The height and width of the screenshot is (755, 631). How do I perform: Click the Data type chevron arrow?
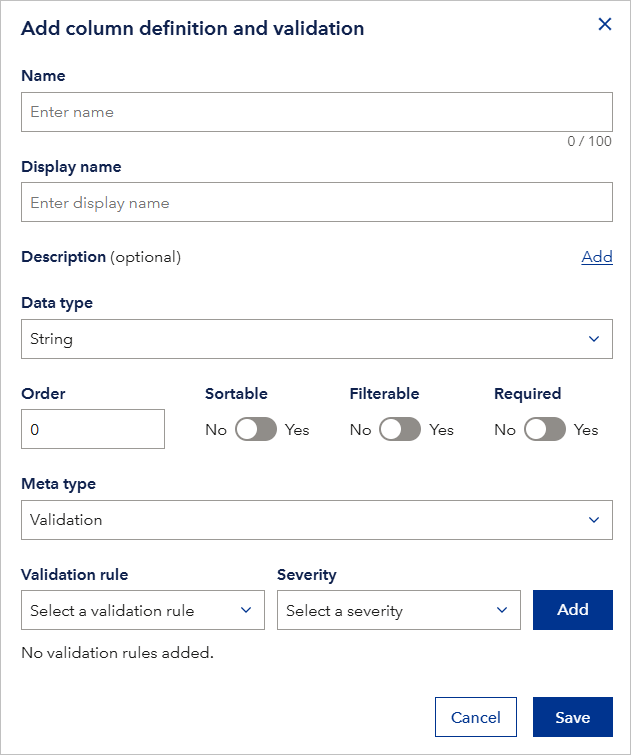594,339
